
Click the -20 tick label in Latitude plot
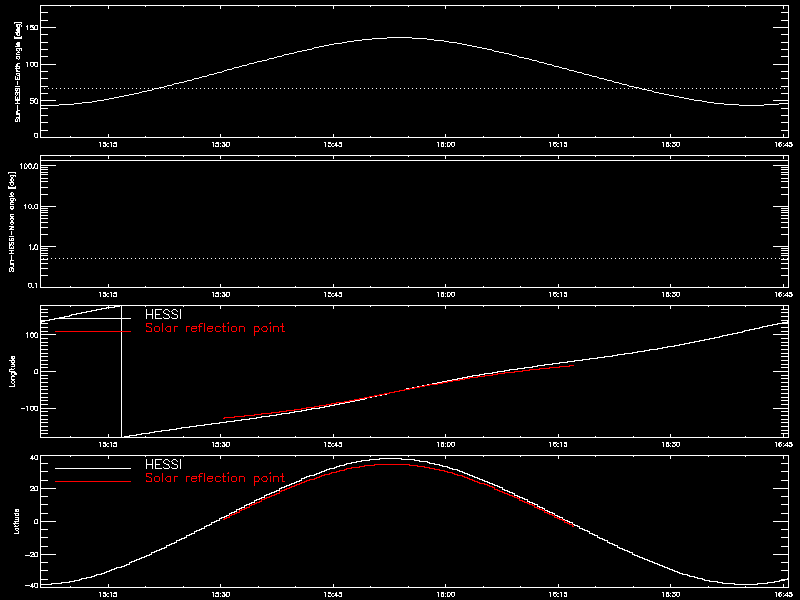[x=33, y=555]
